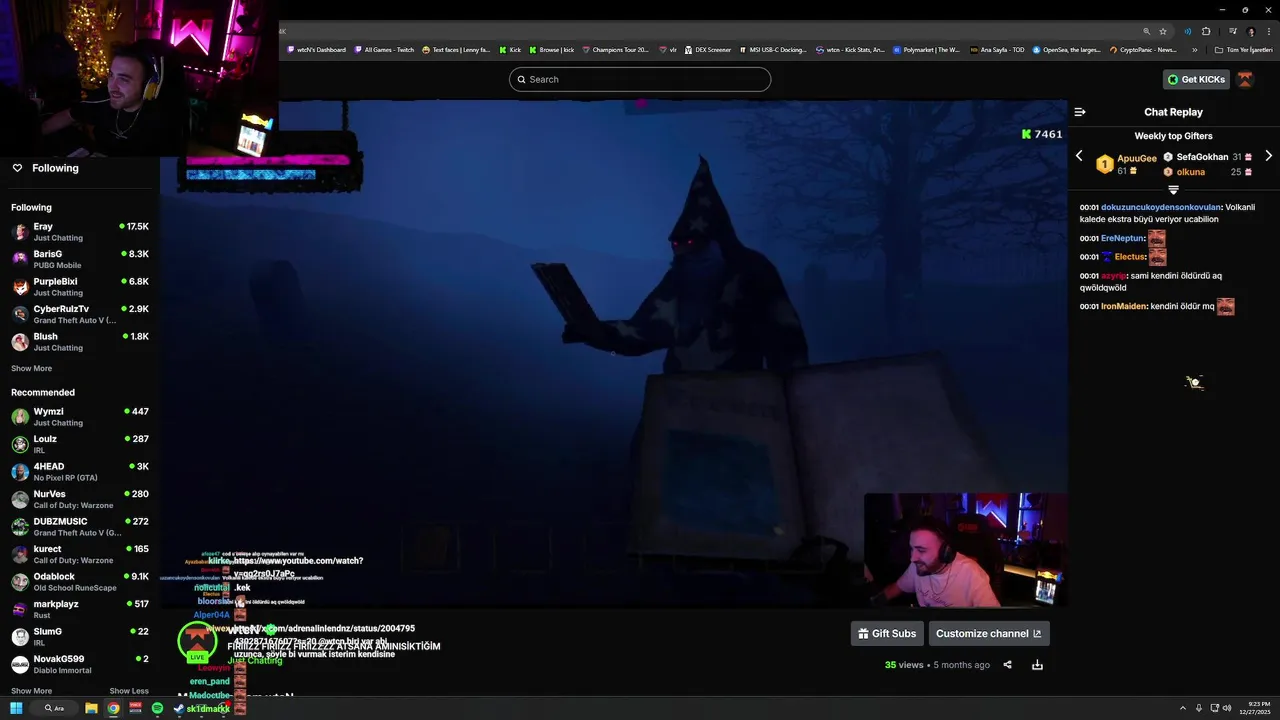Click chat user EreNeptun
1280x720 pixels.
[1122, 238]
